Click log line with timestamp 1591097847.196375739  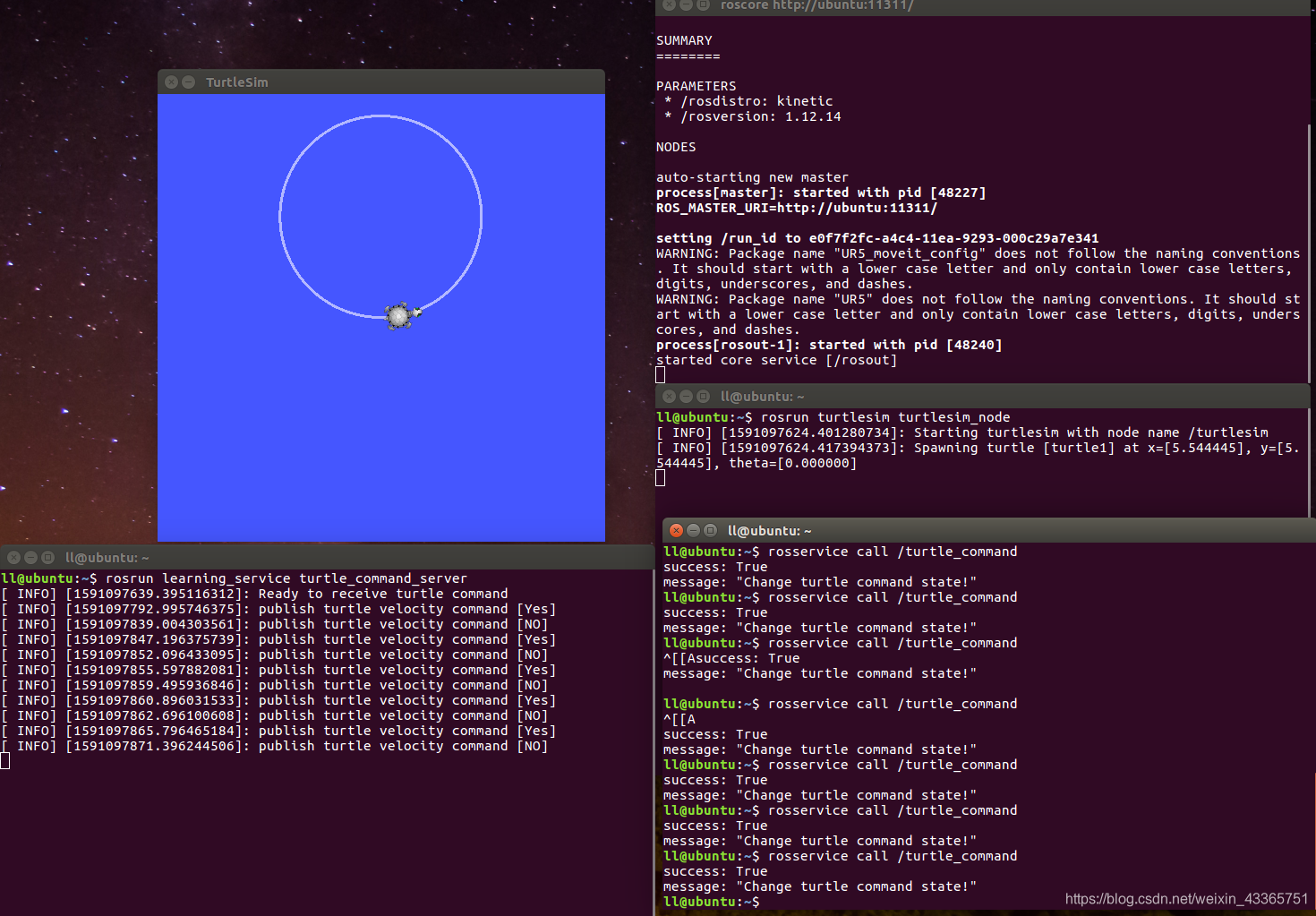pyautogui.click(x=279, y=639)
